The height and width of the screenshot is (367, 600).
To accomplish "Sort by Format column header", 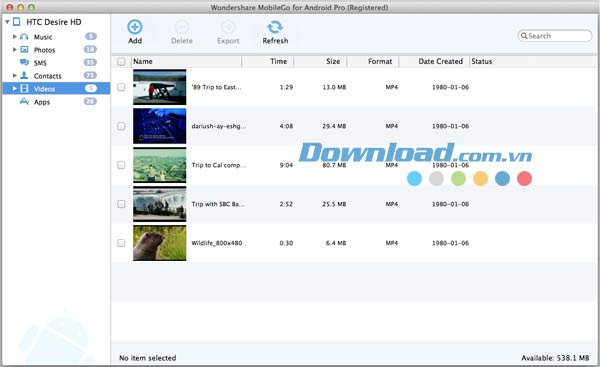I will point(373,61).
